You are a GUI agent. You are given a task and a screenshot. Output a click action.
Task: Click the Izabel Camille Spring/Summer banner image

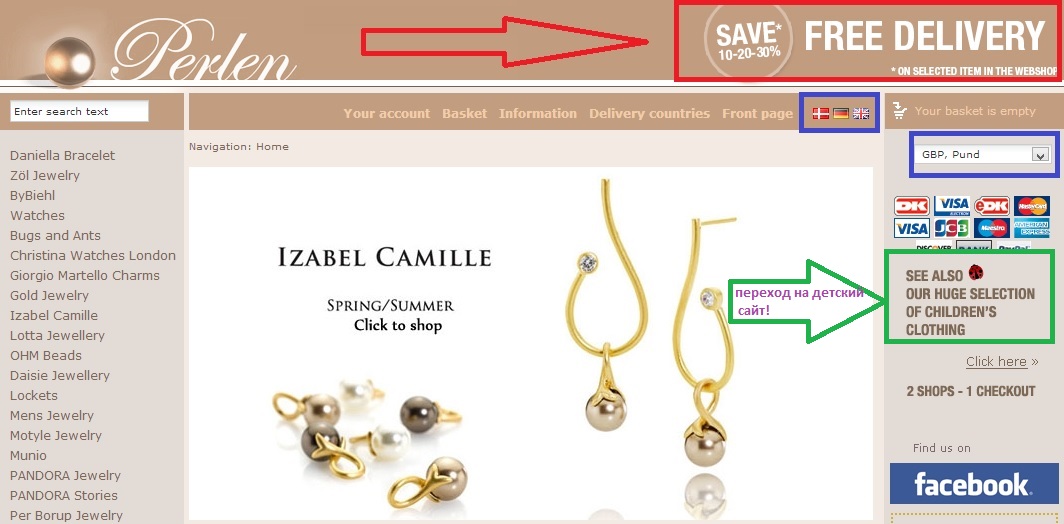click(x=531, y=343)
